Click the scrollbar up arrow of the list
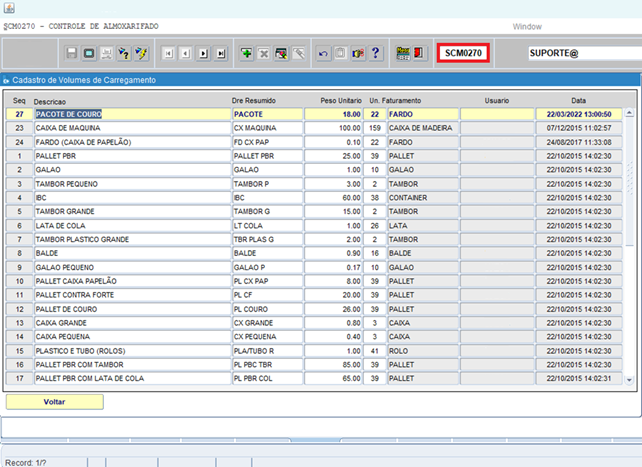The width and height of the screenshot is (642, 467). pyautogui.click(x=629, y=113)
